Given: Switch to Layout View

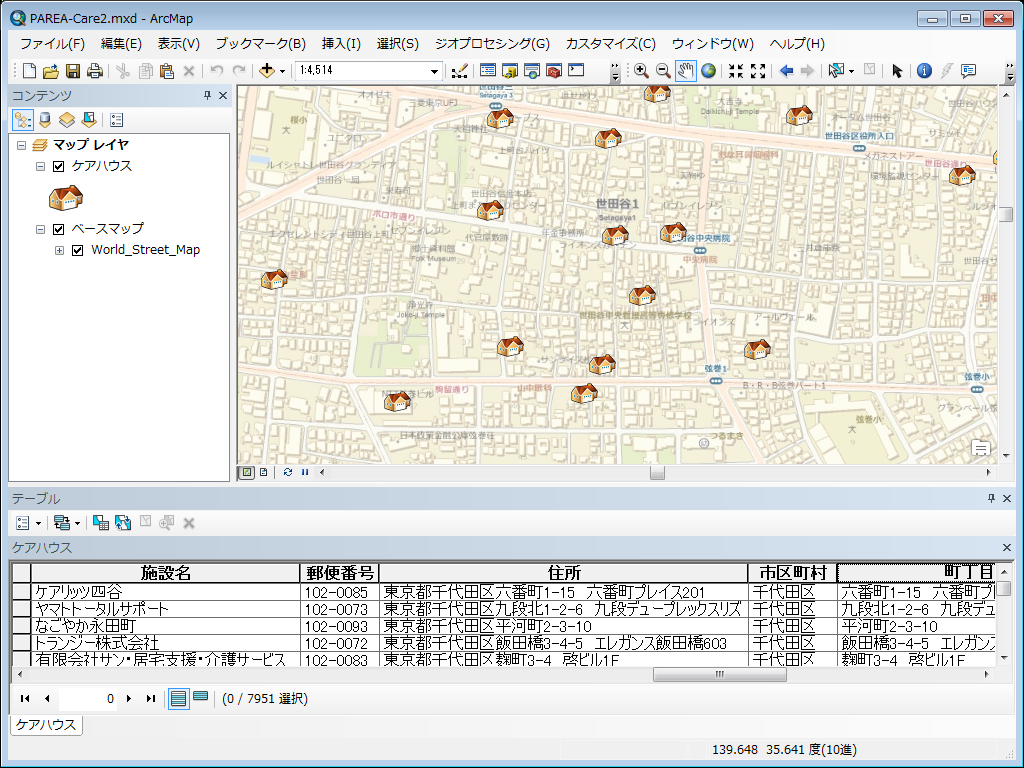Looking at the screenshot, I should (263, 472).
